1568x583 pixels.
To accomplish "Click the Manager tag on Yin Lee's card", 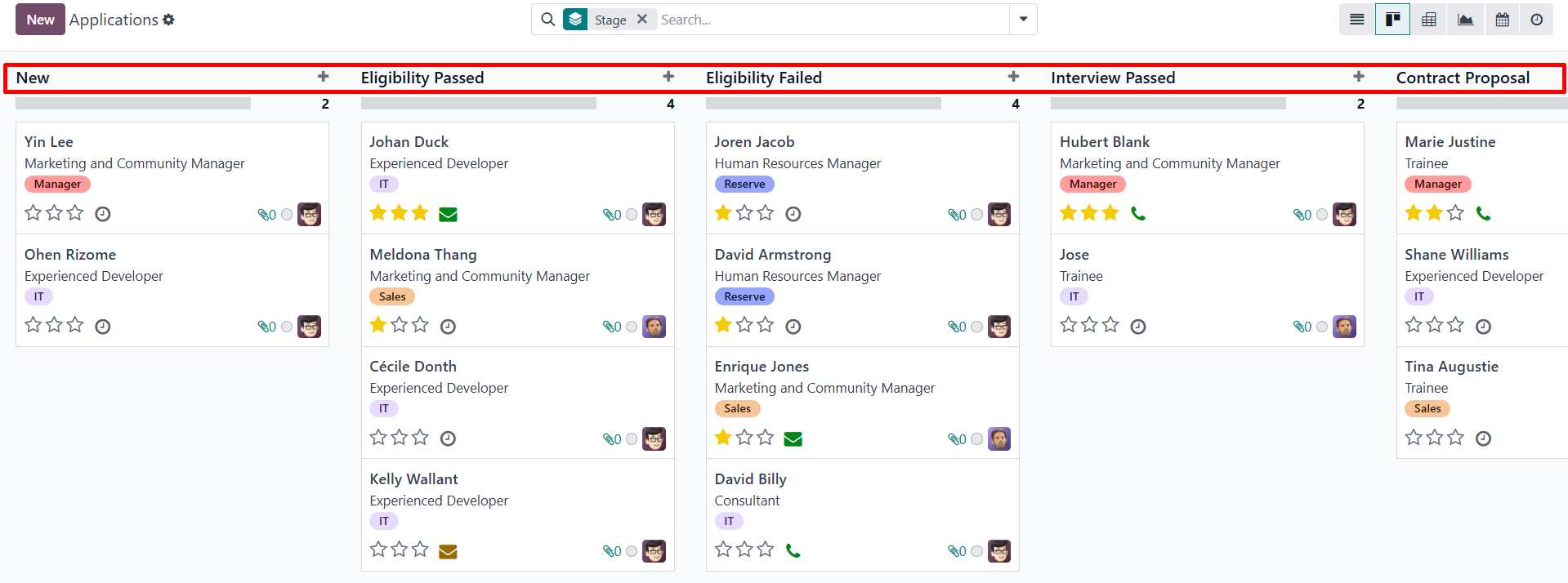I will pyautogui.click(x=57, y=184).
